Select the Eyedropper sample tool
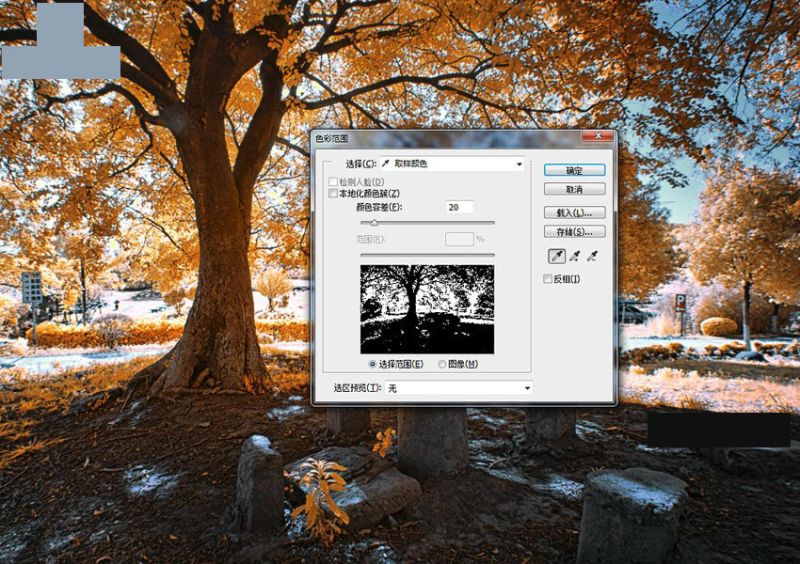 point(557,257)
